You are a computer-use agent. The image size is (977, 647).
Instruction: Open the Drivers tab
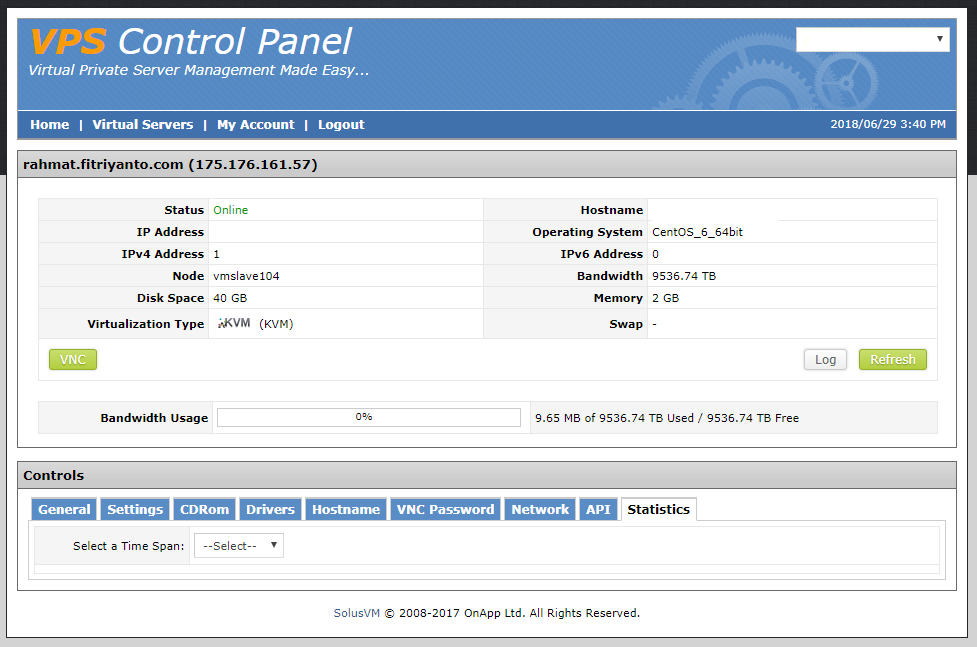(x=271, y=510)
